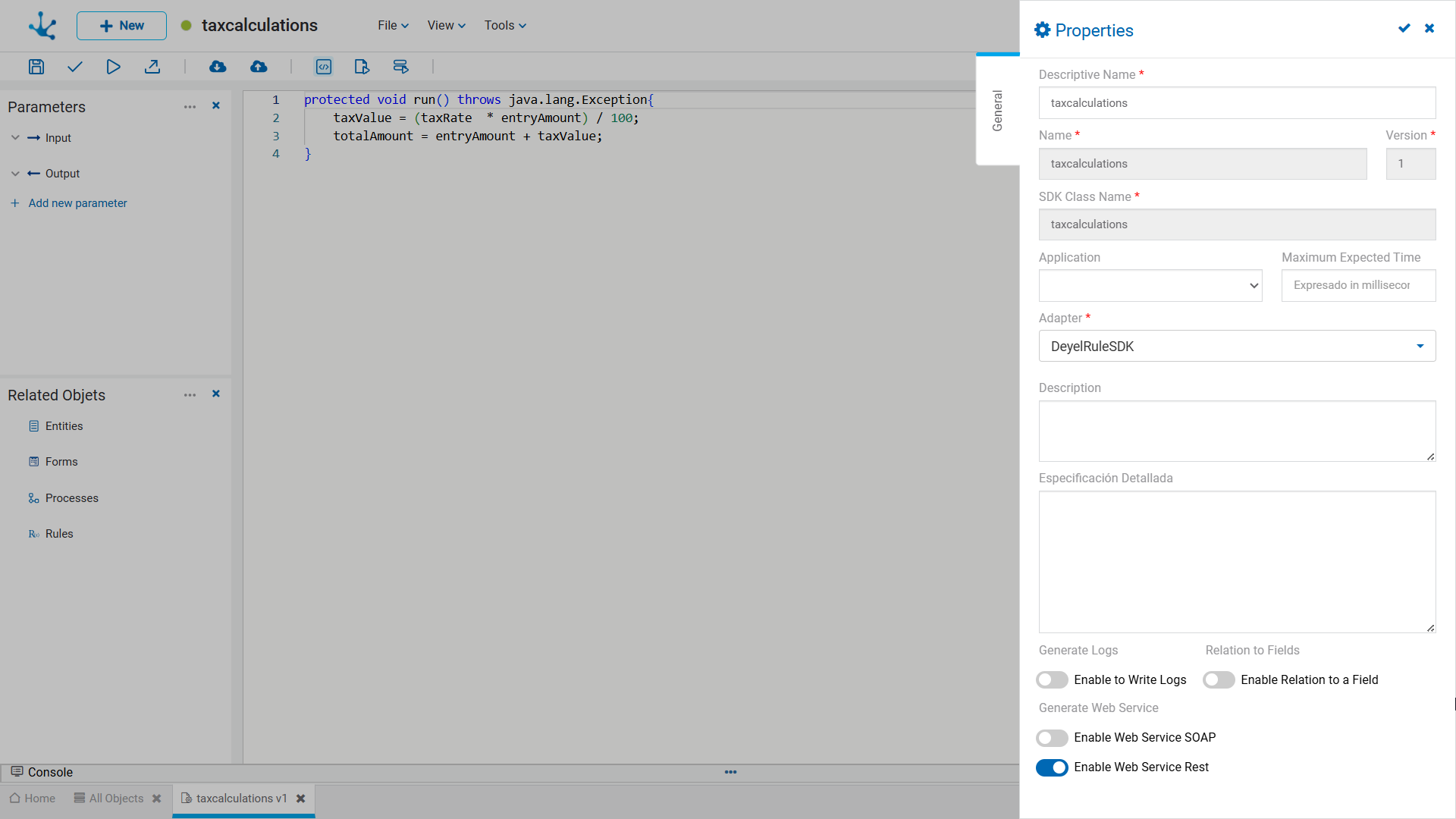Click the validate checkmark toolbar icon
Screen dimensions: 1456x819
coord(74,67)
